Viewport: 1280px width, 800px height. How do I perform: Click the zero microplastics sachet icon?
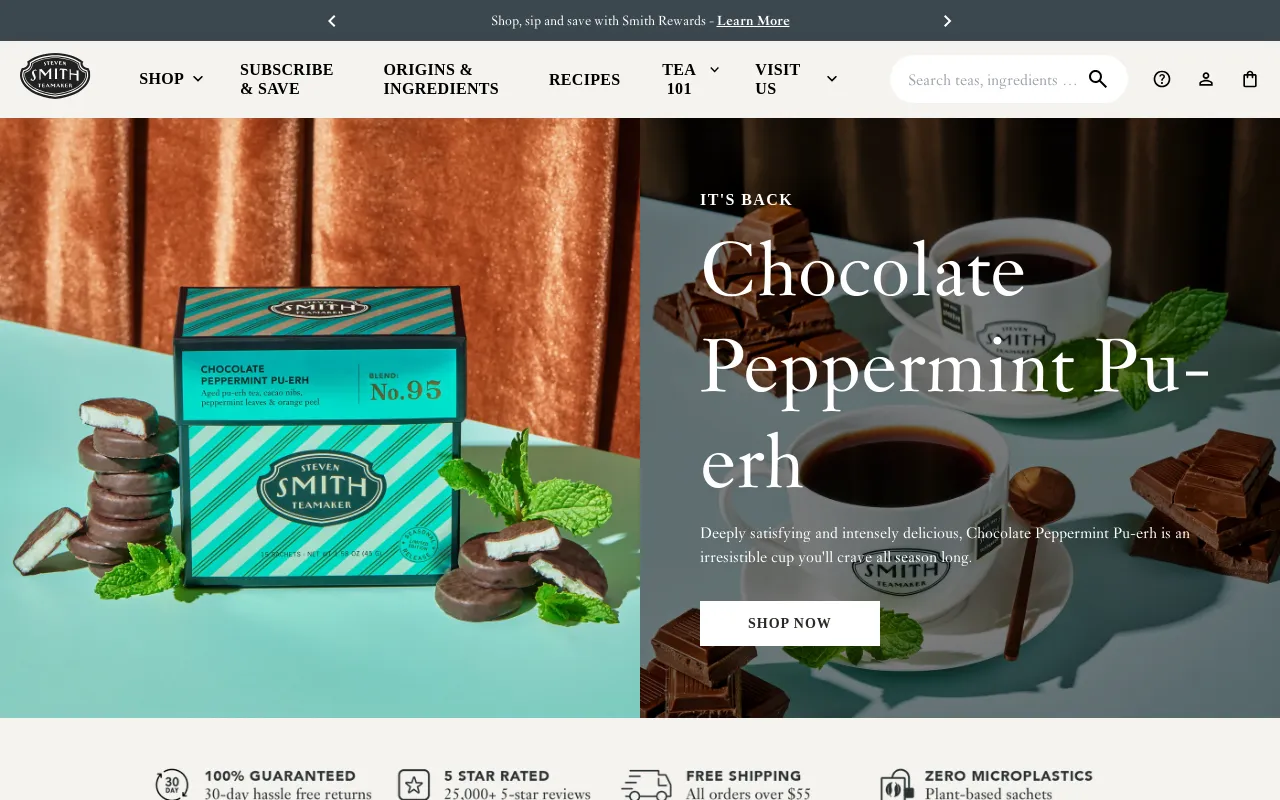pos(897,785)
